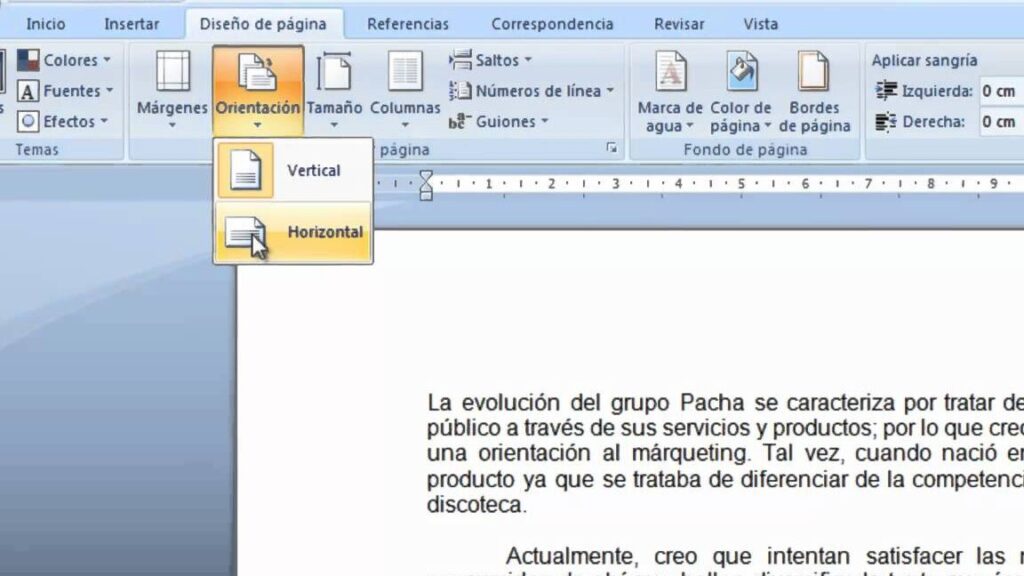Select Horizontal landscape orientation

(293, 232)
